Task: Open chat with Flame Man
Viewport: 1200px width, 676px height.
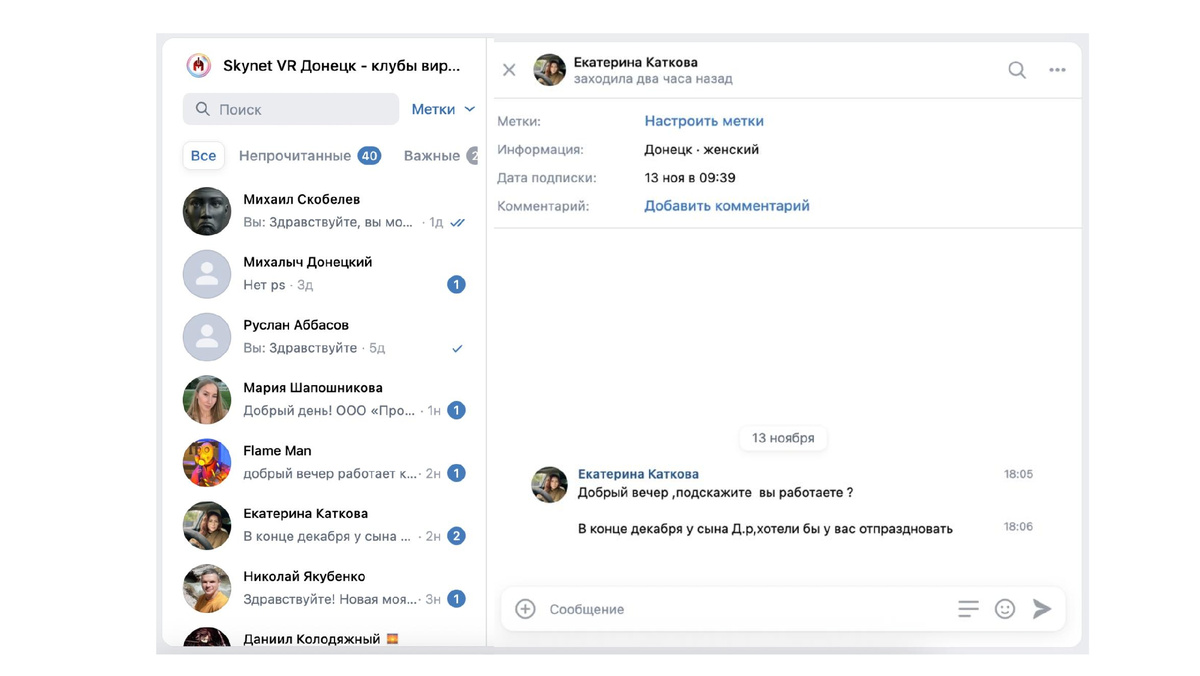Action: click(x=325, y=463)
